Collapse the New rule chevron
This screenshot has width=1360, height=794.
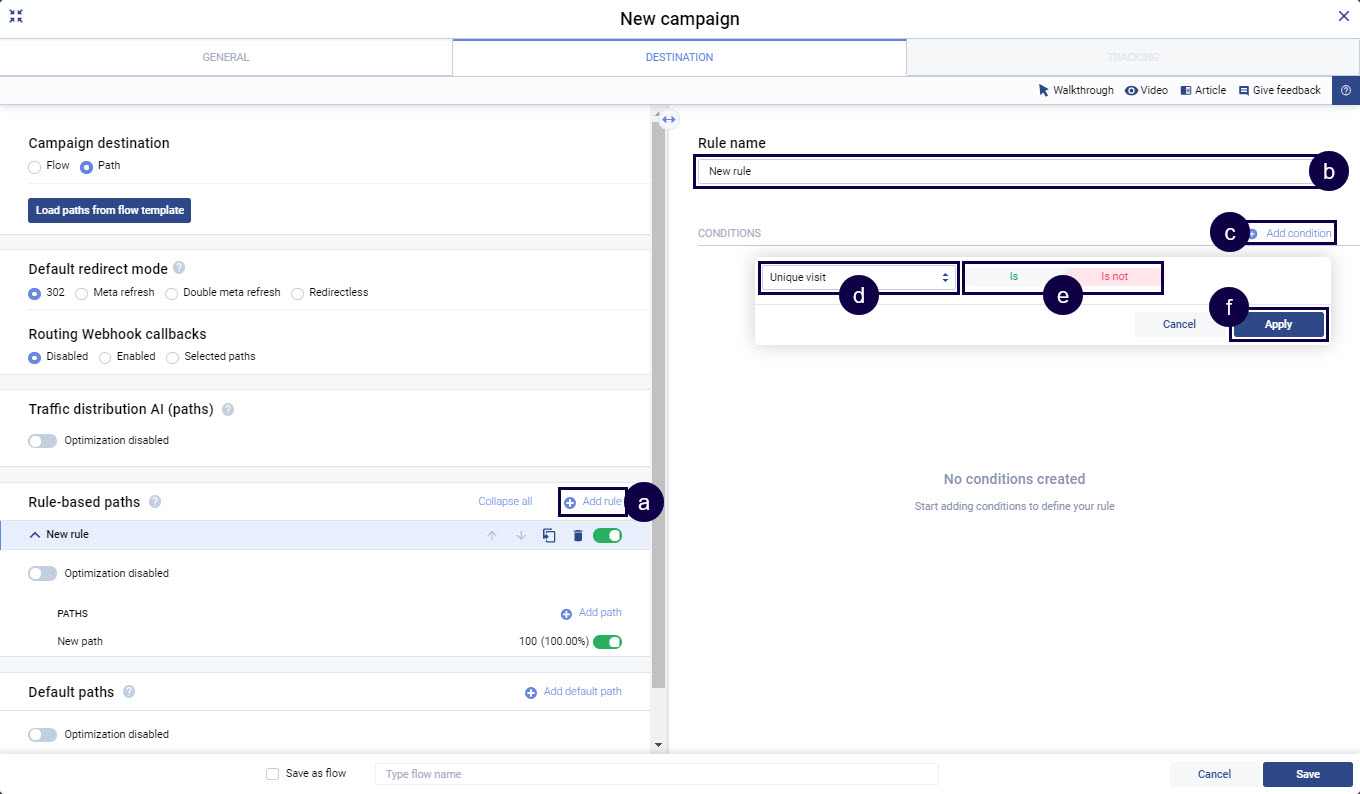tap(35, 535)
